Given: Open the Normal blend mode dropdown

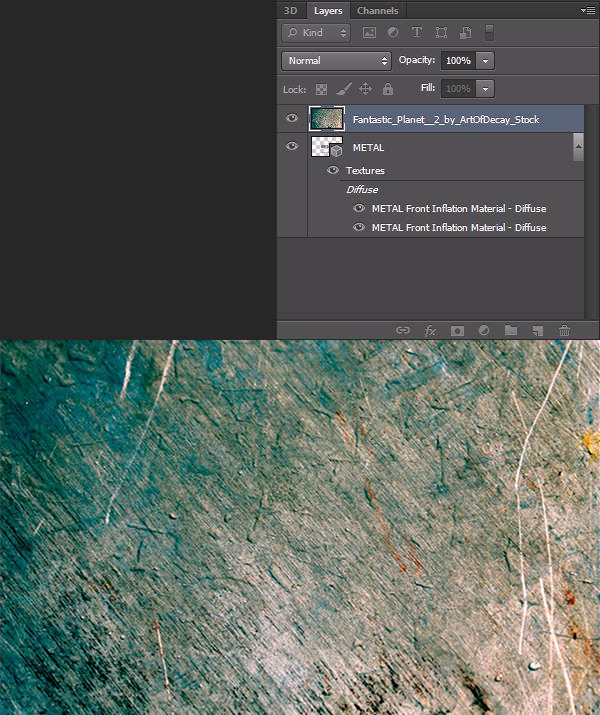Looking at the screenshot, I should click(335, 61).
